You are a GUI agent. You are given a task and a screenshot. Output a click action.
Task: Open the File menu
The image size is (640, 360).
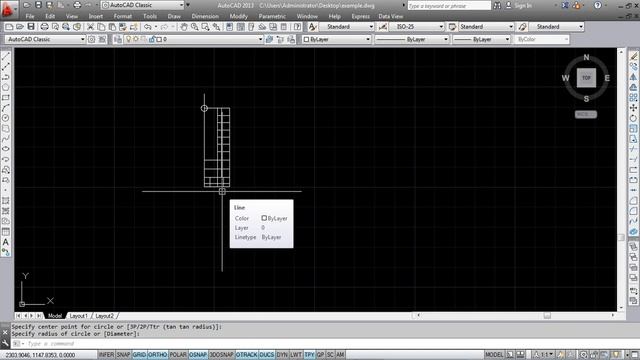pyautogui.click(x=30, y=16)
